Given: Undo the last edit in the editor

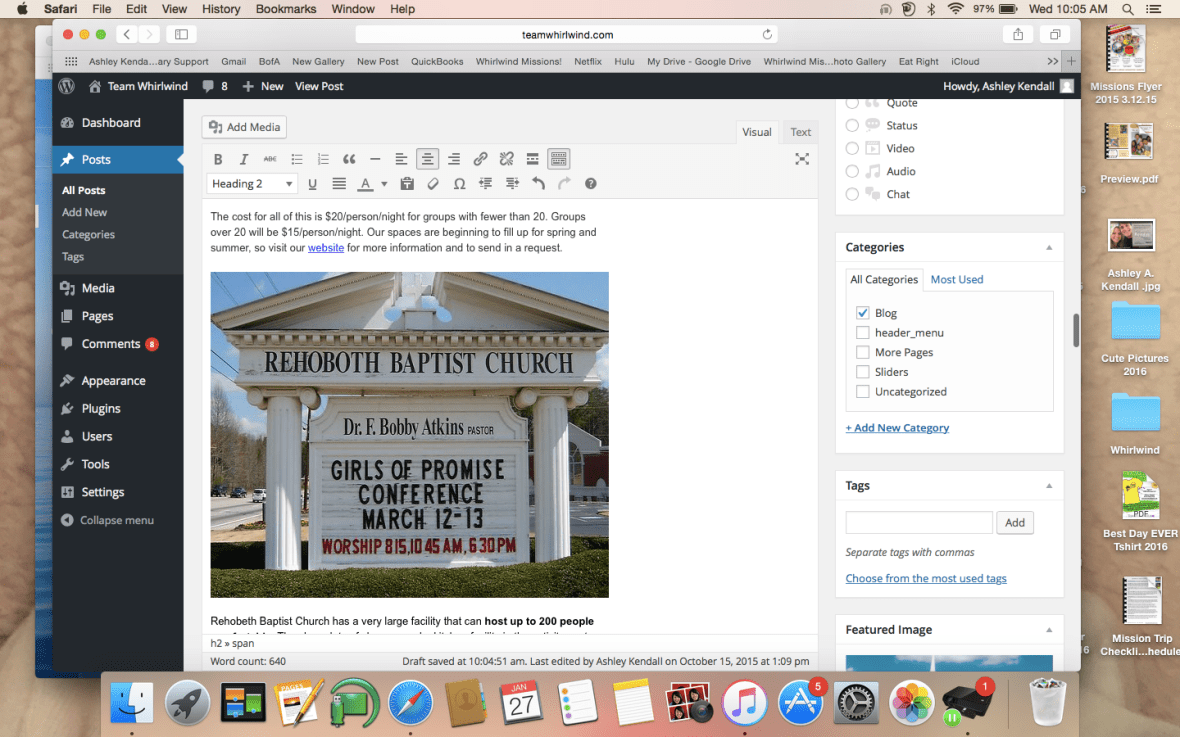Looking at the screenshot, I should (x=539, y=184).
